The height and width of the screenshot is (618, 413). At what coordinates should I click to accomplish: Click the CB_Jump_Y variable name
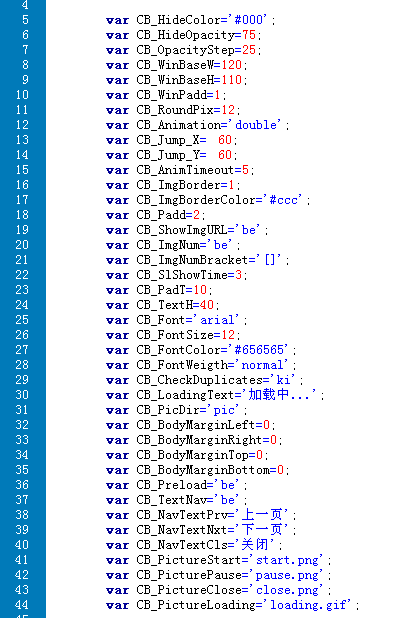[x=168, y=155]
